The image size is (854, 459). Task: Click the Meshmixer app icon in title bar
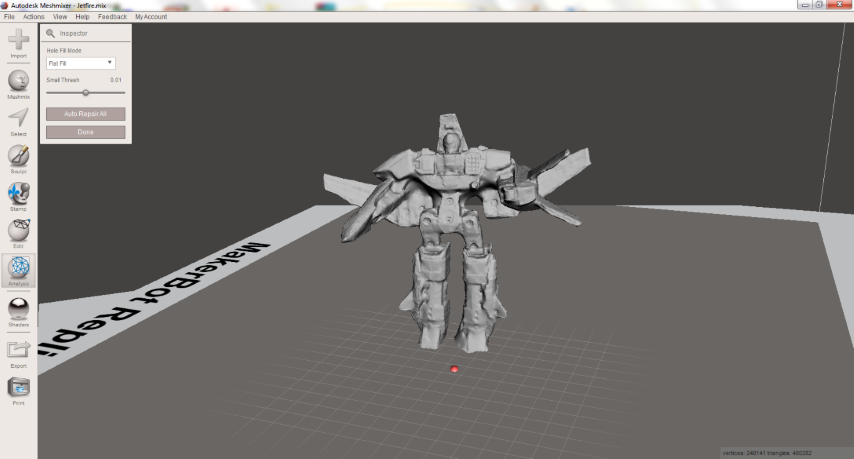click(4, 5)
